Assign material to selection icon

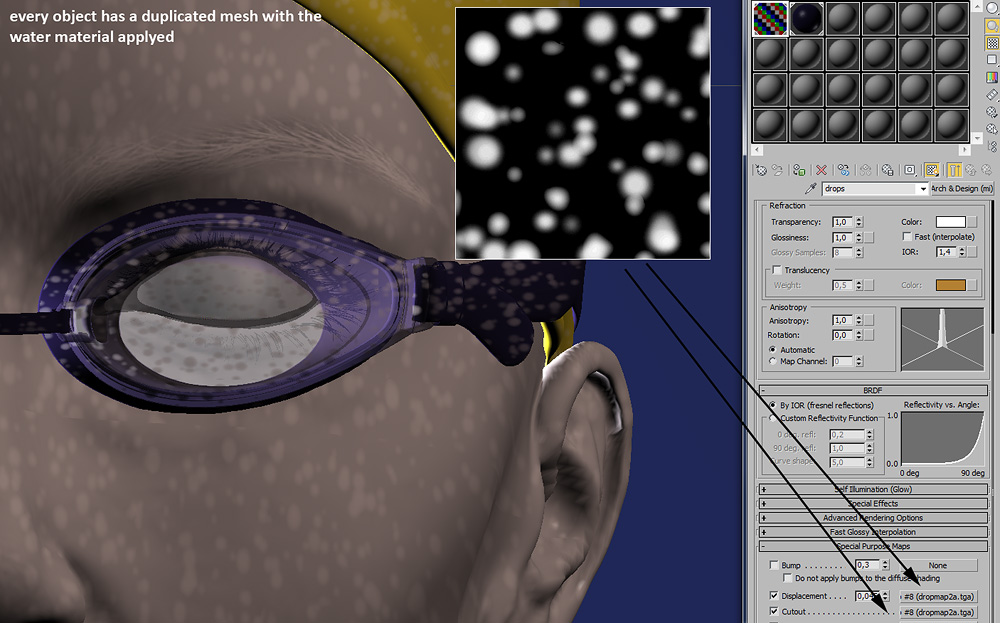799,170
